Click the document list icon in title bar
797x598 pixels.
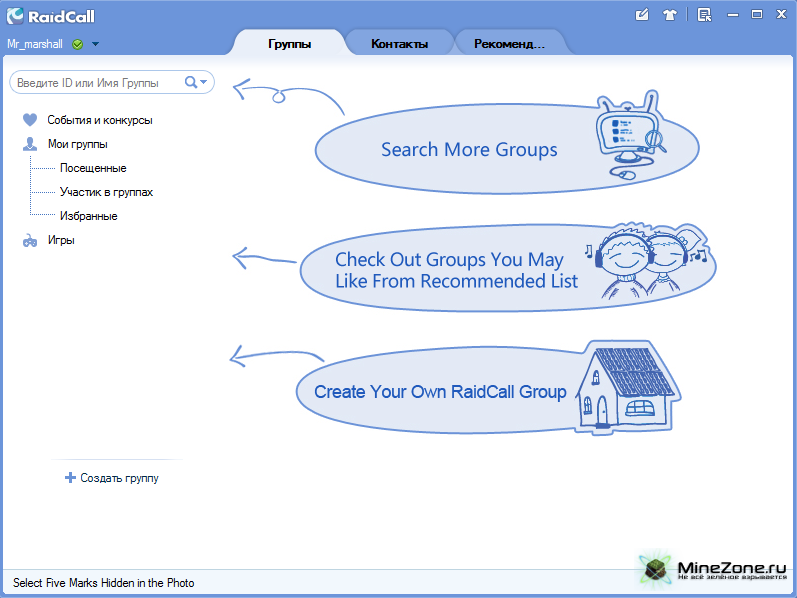[704, 14]
